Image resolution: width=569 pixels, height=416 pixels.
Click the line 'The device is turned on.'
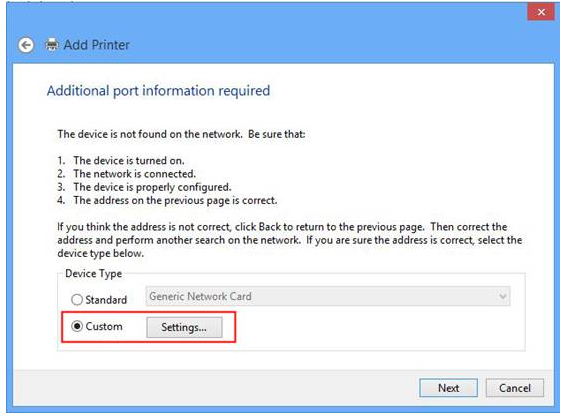pos(129,160)
